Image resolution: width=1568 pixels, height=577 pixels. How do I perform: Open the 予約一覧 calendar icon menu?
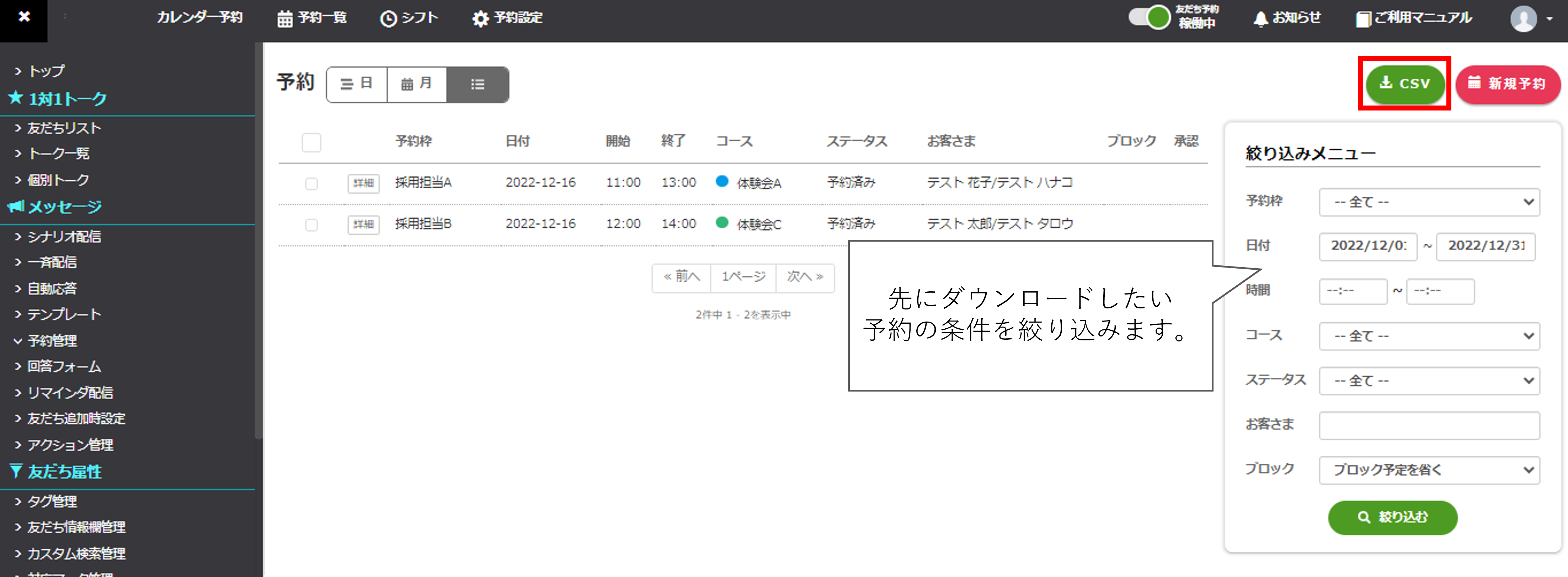tap(311, 18)
